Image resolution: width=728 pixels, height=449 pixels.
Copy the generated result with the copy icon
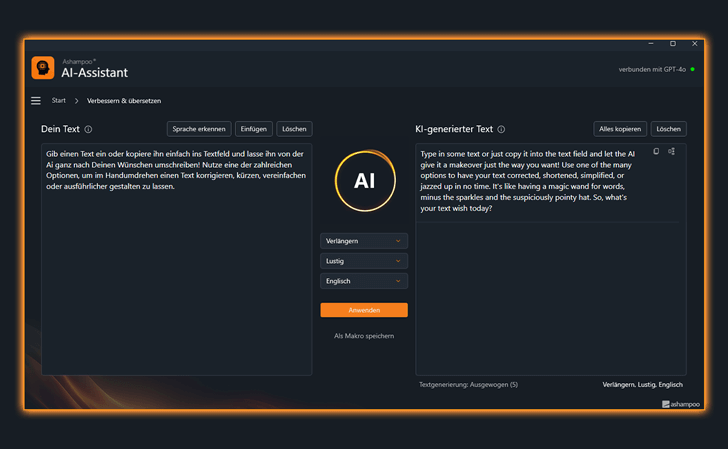pyautogui.click(x=656, y=152)
